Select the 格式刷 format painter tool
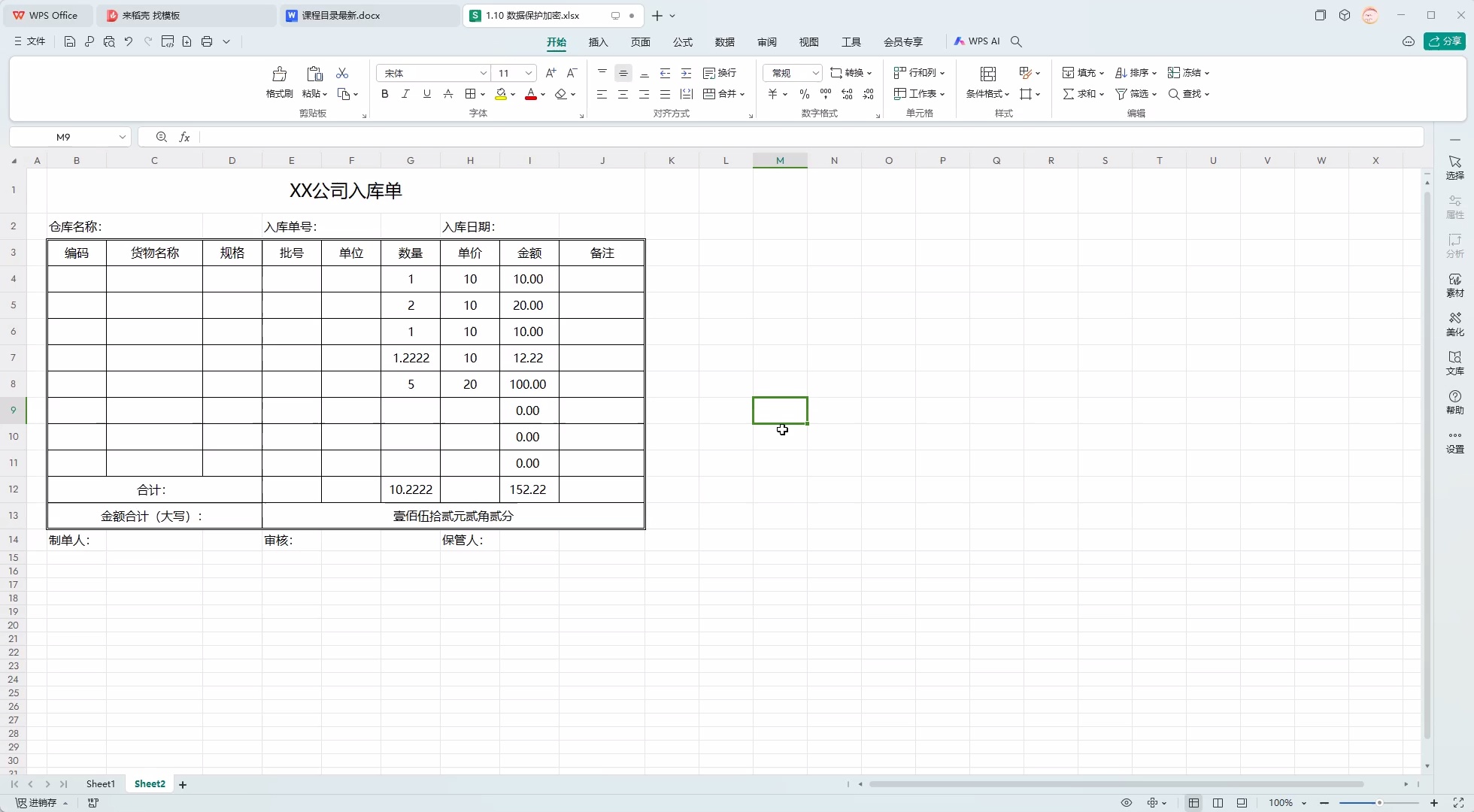 point(279,83)
